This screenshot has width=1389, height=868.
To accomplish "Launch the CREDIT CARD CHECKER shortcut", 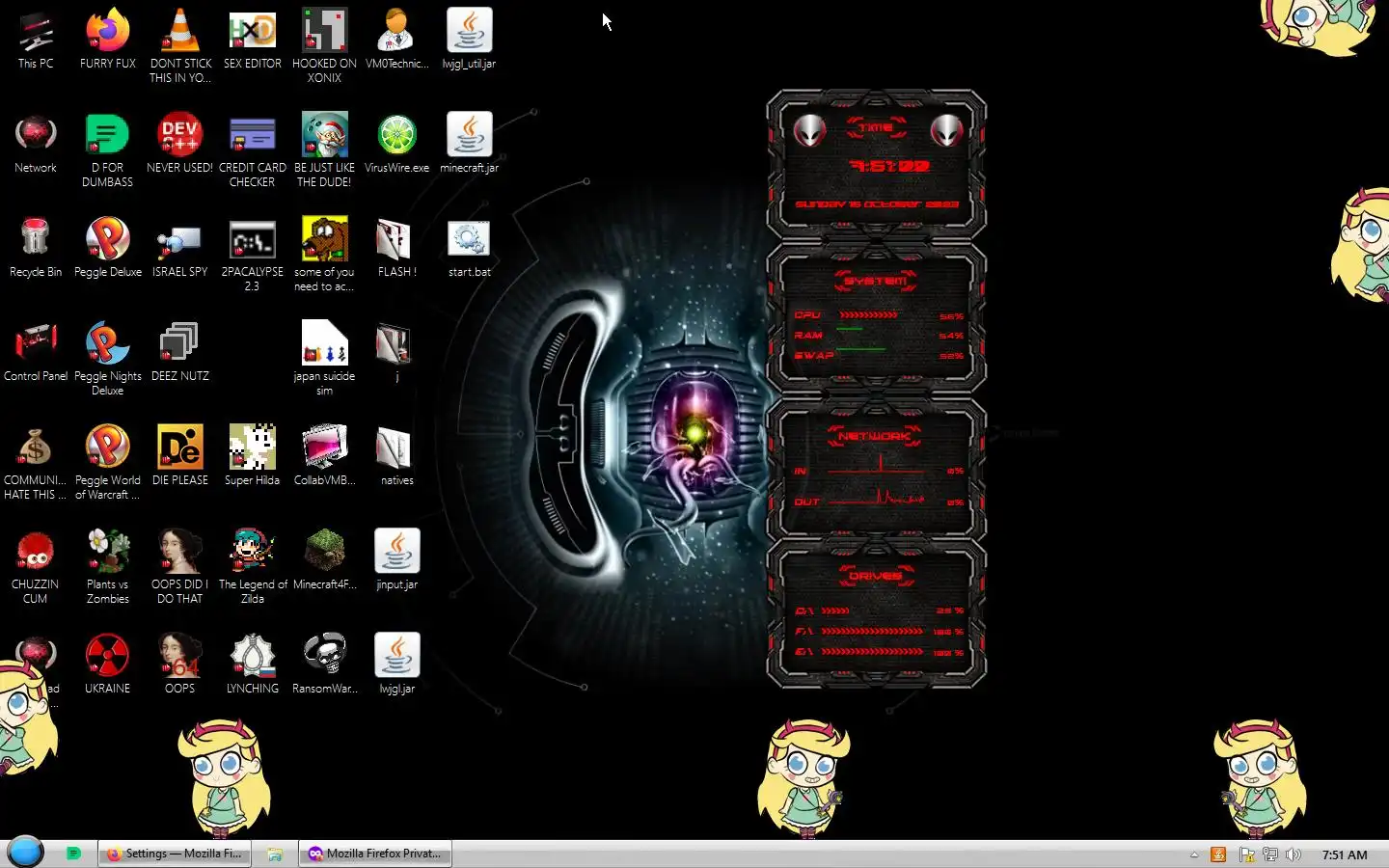I will [x=253, y=149].
